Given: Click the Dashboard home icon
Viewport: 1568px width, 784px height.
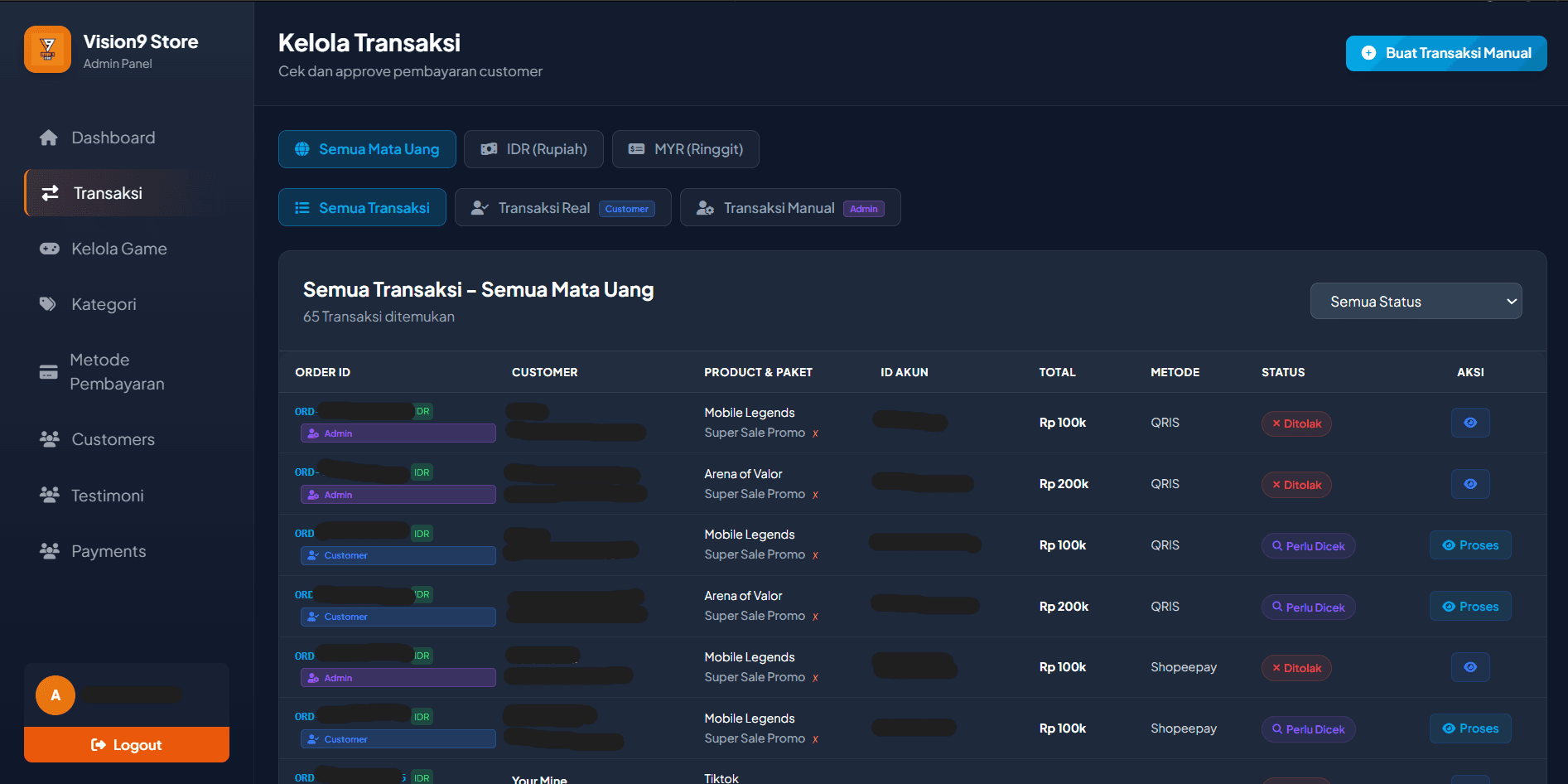Looking at the screenshot, I should (x=49, y=138).
